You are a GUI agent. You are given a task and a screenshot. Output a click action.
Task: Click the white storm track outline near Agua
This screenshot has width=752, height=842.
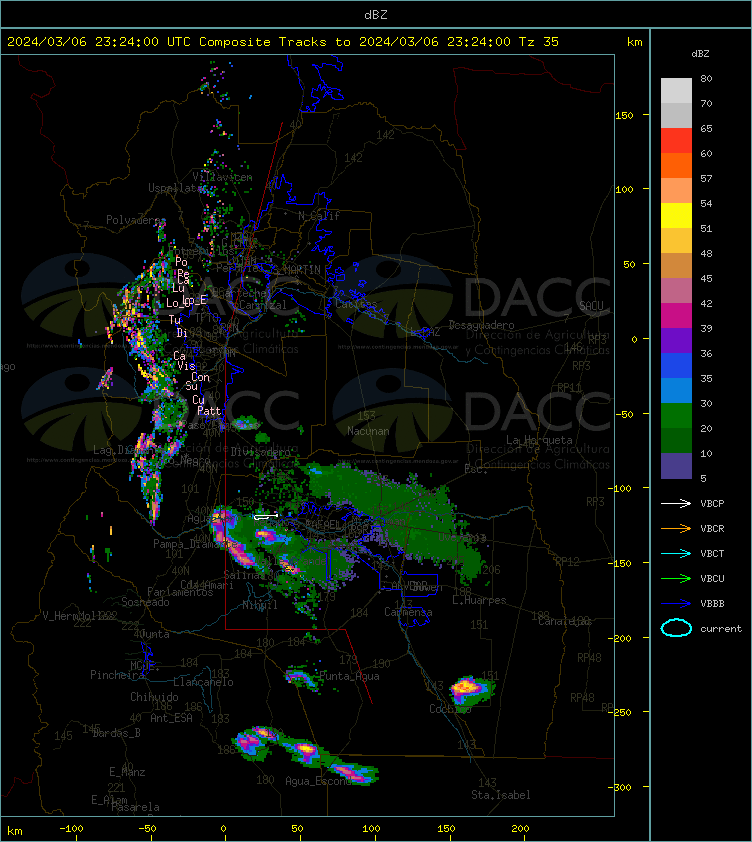265,517
